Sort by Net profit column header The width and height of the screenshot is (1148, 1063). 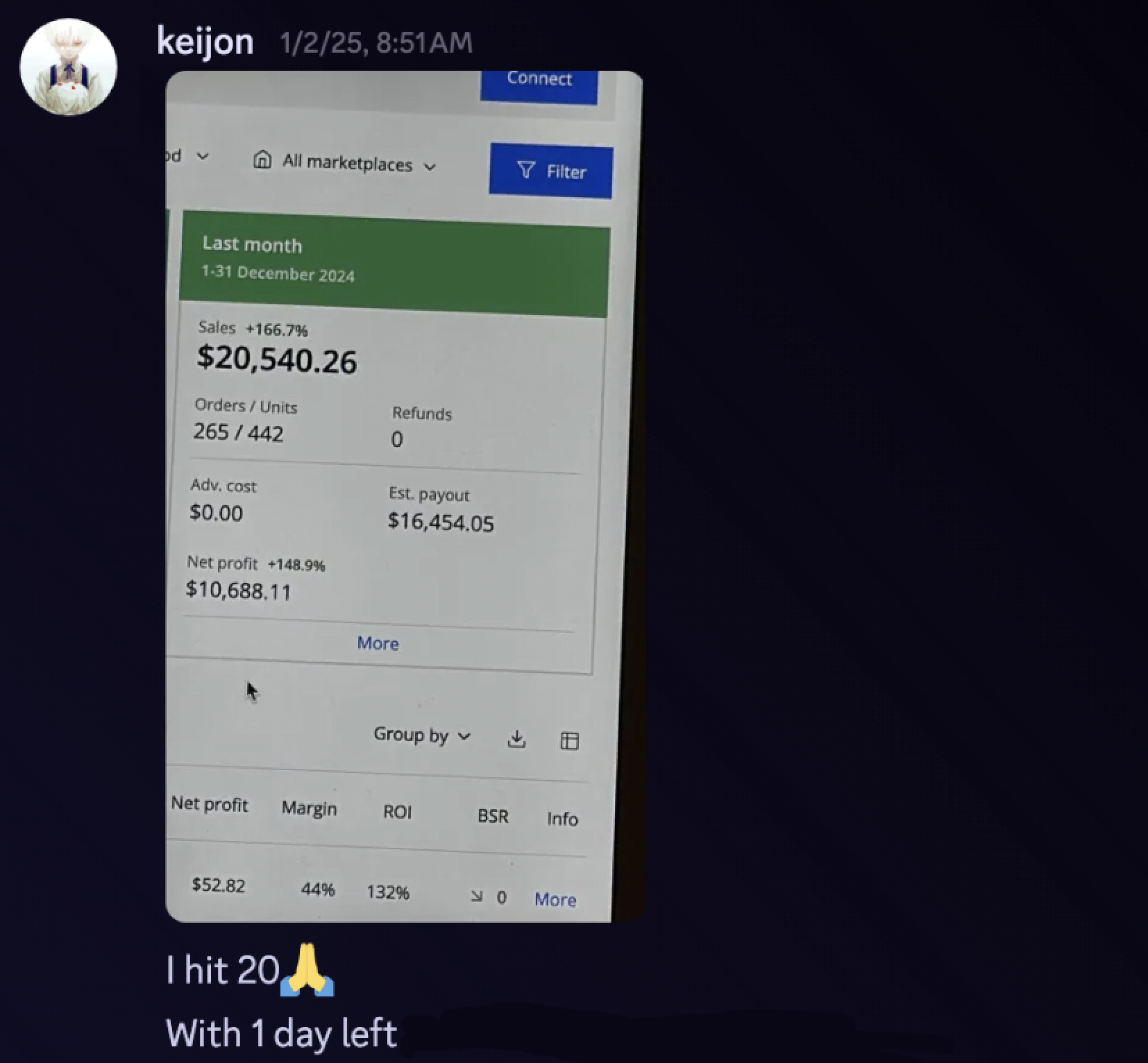pos(210,804)
